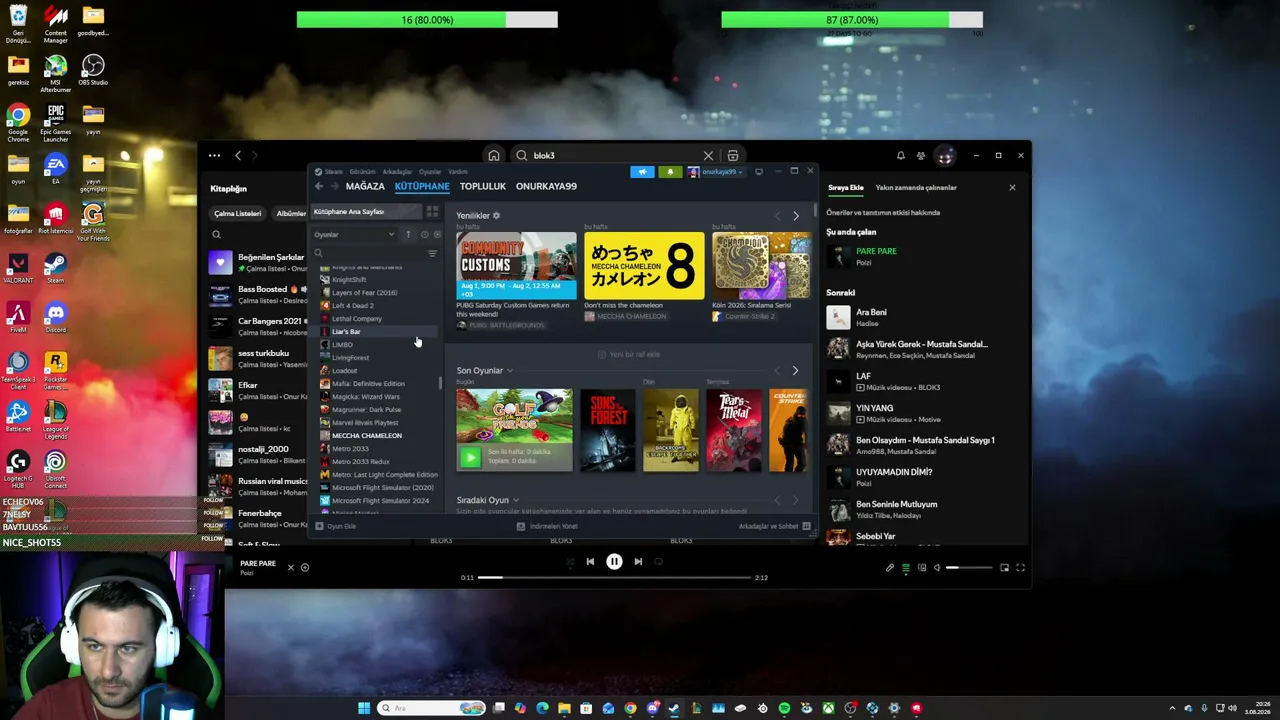Open Steam game list filter options icon
Viewport: 1280px width, 720px height.
(x=432, y=254)
